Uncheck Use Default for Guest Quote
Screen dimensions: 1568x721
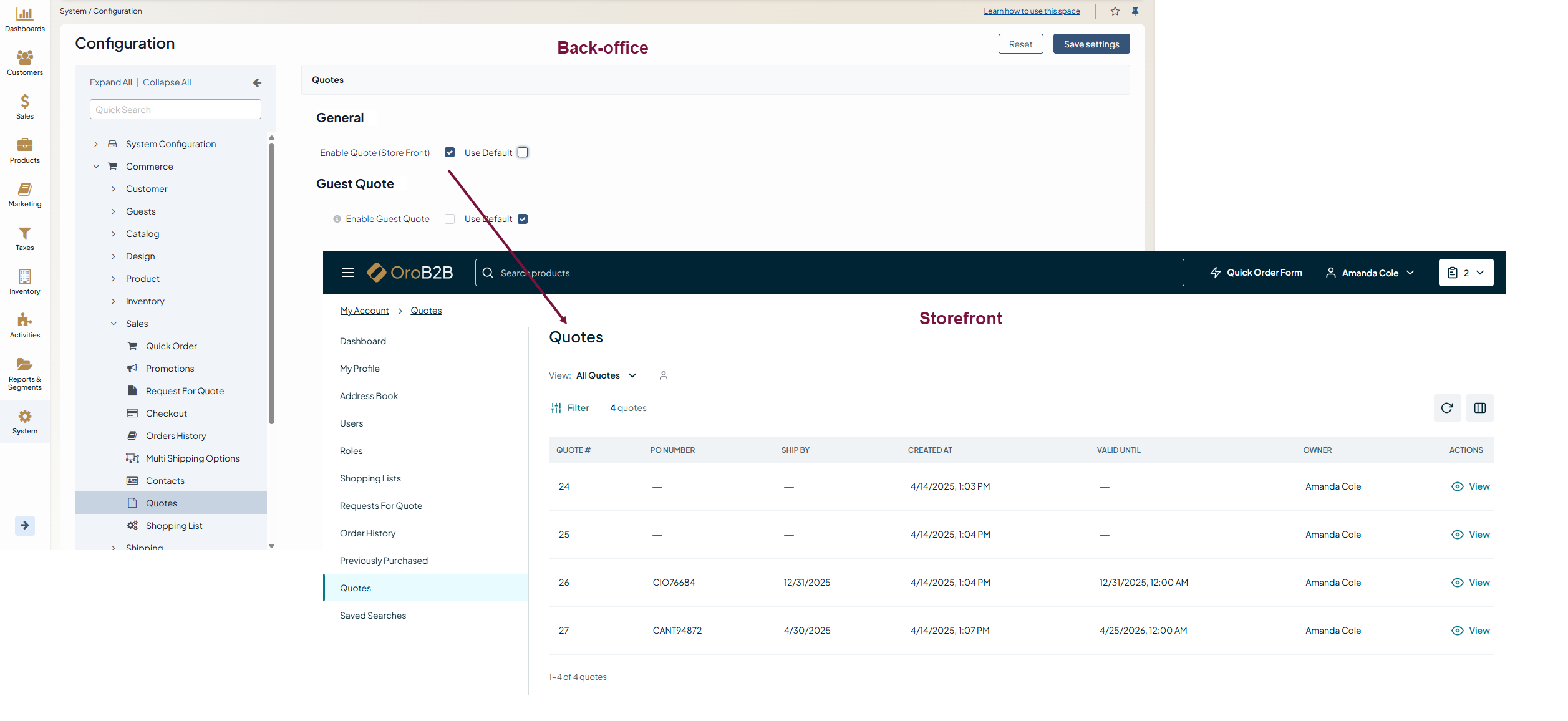click(523, 219)
